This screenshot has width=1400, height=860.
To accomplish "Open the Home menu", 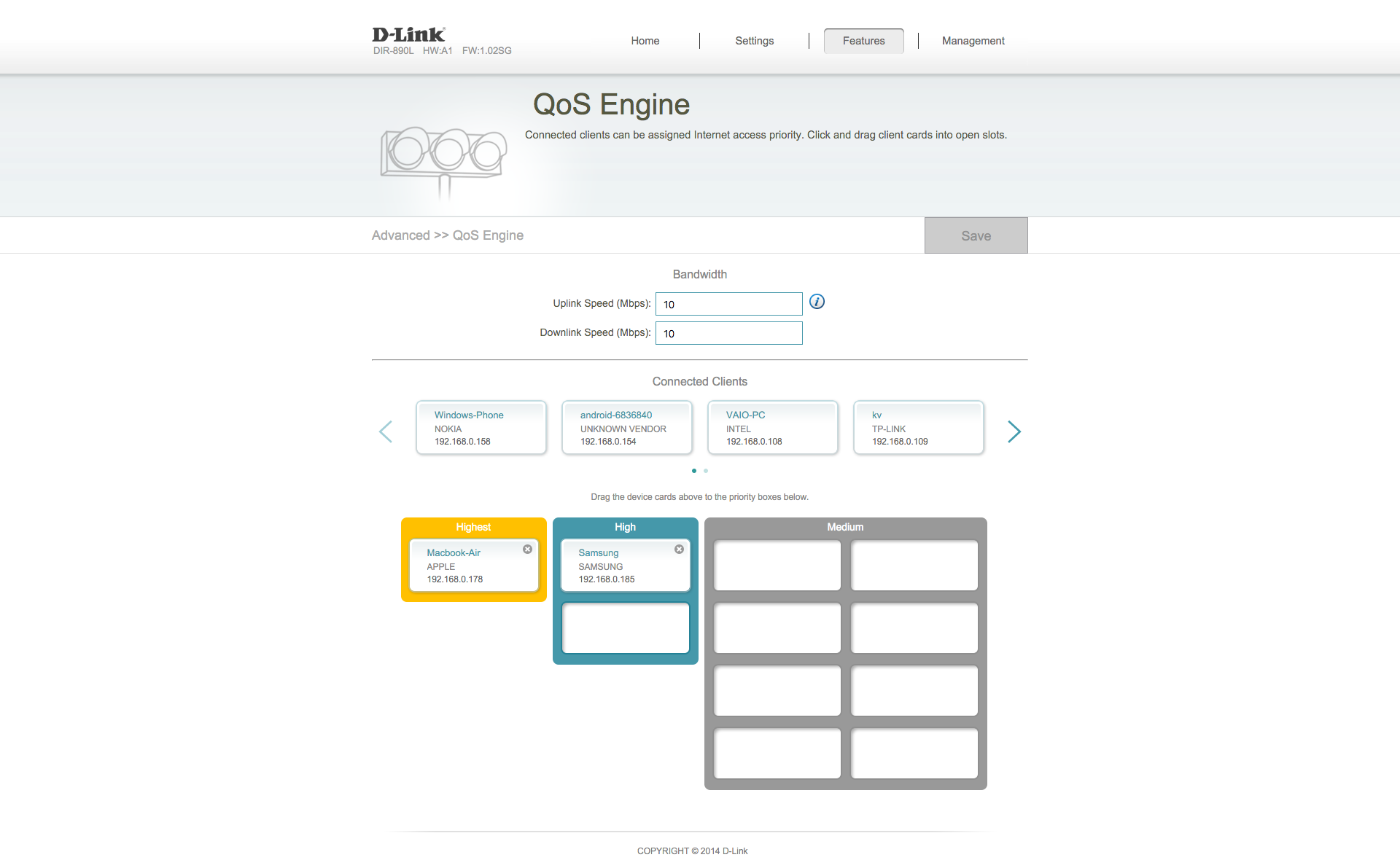I will coord(645,41).
